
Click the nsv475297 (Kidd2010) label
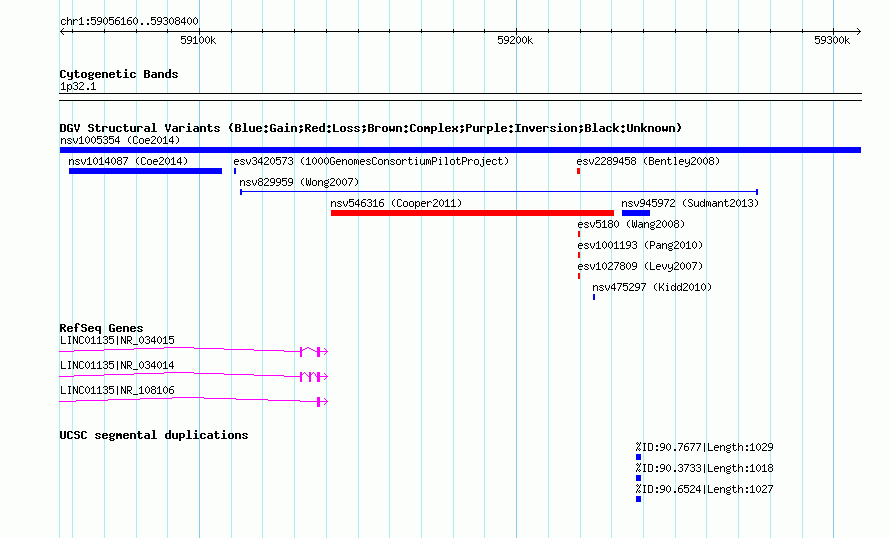click(652, 287)
